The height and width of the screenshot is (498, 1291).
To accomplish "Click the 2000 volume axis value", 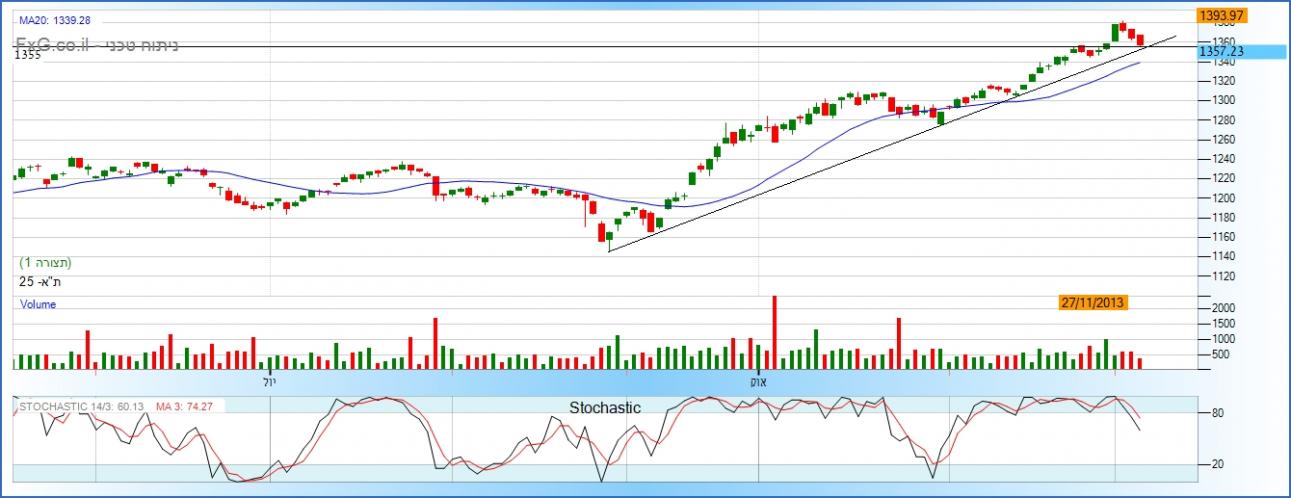I will tap(1222, 308).
